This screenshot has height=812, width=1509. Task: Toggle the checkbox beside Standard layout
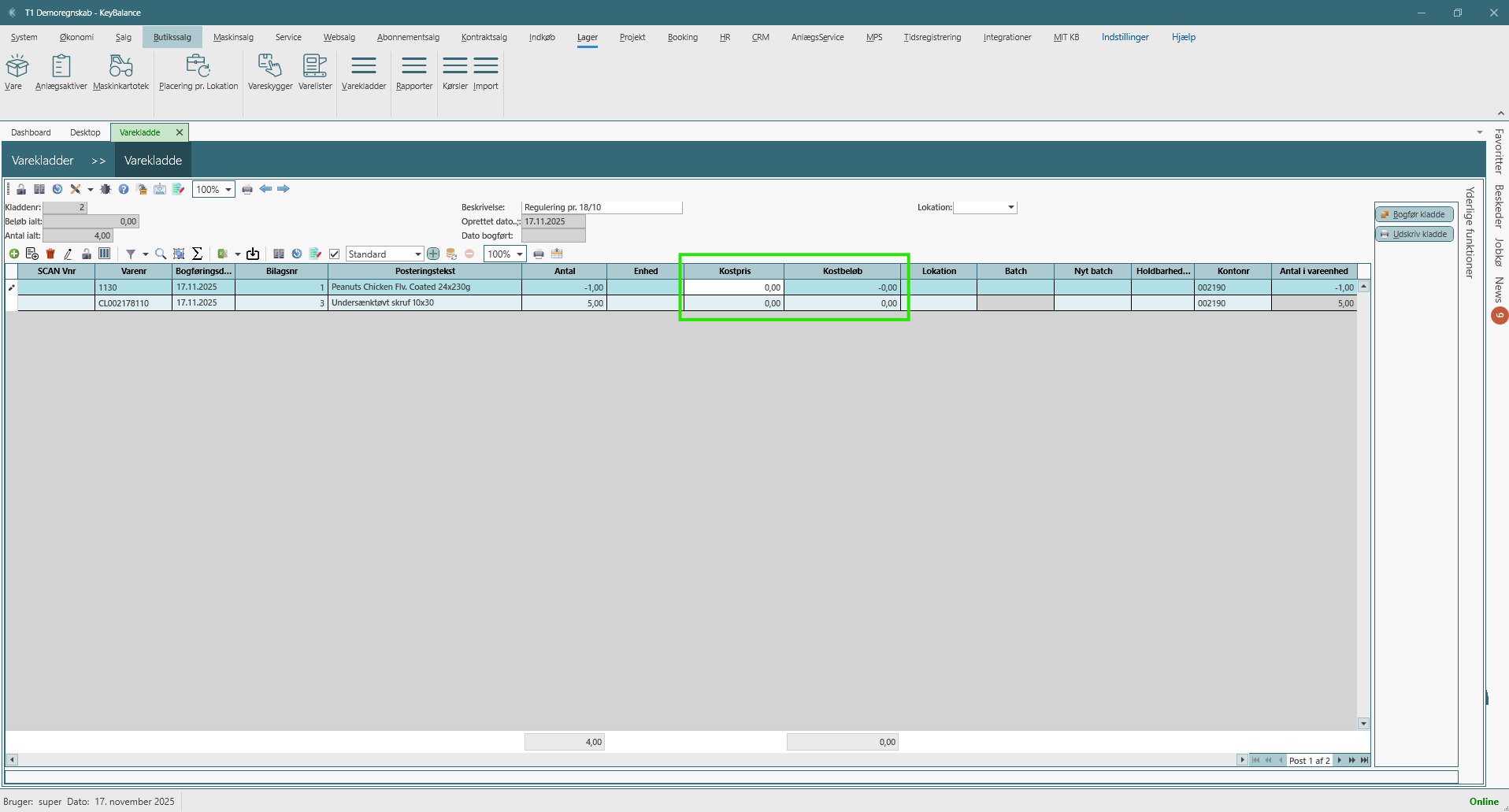click(x=335, y=254)
